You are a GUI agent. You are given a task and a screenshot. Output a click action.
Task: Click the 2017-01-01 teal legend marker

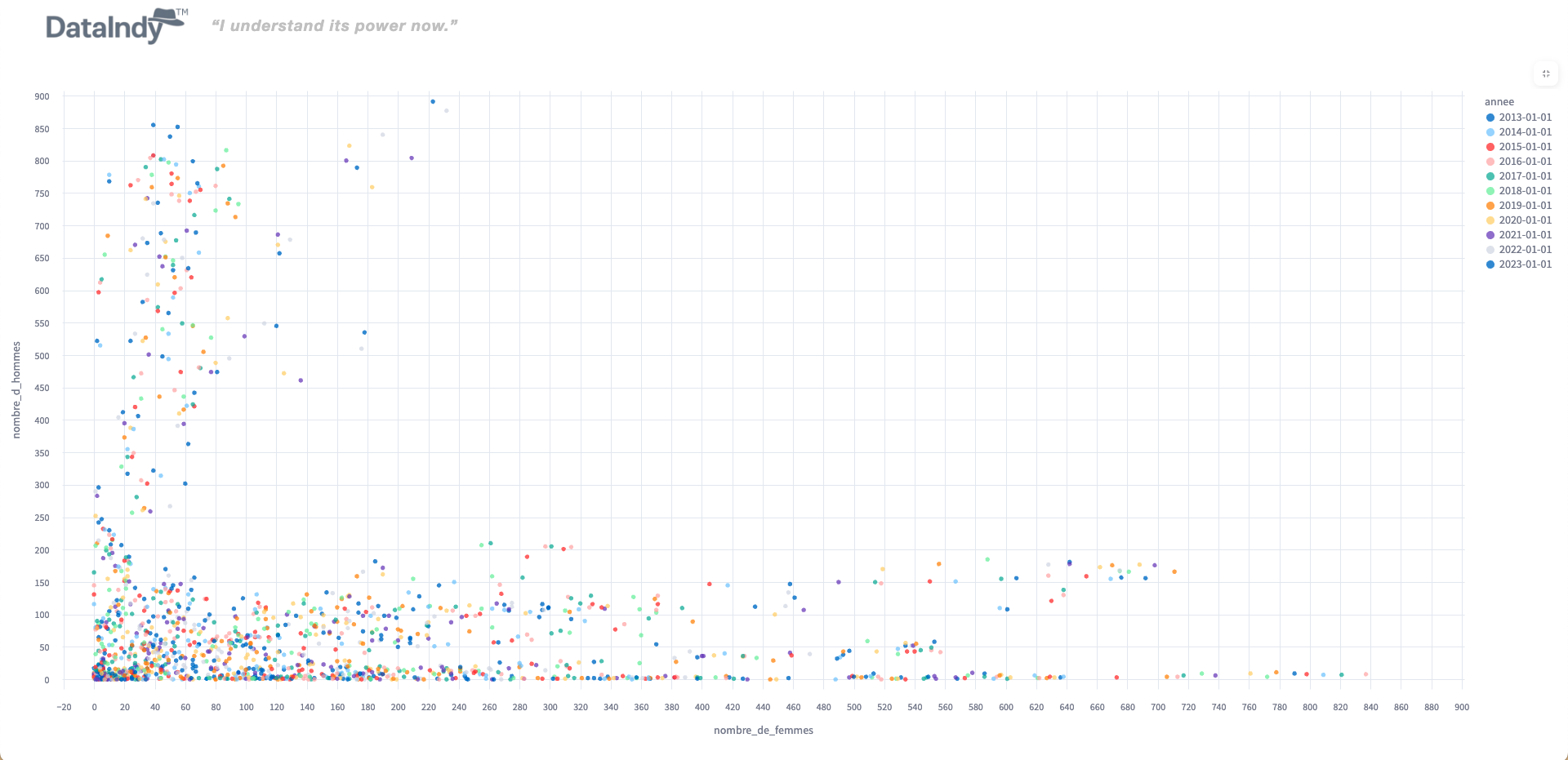[x=1490, y=176]
